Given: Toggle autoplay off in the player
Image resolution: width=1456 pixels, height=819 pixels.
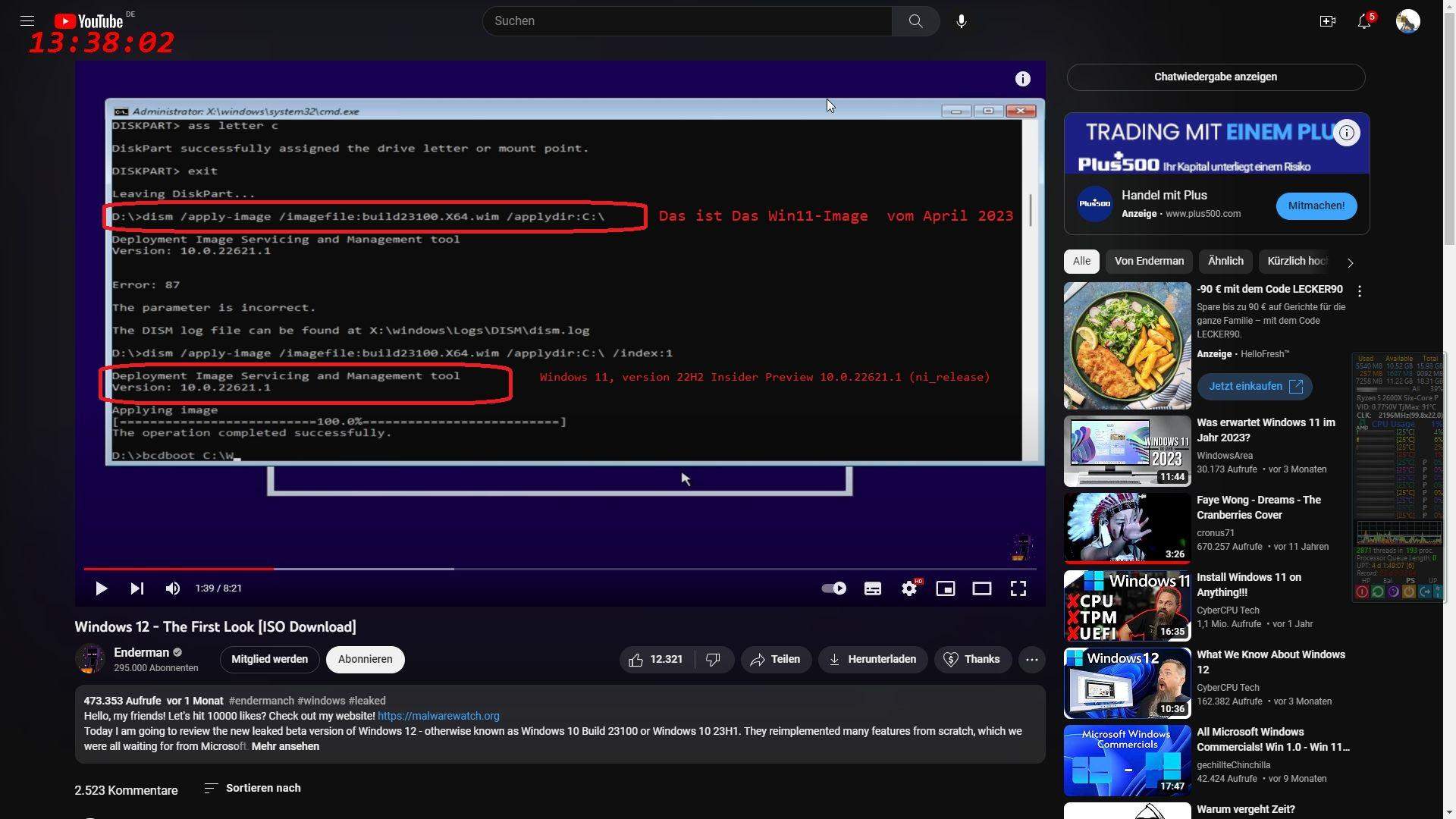Looking at the screenshot, I should point(833,588).
